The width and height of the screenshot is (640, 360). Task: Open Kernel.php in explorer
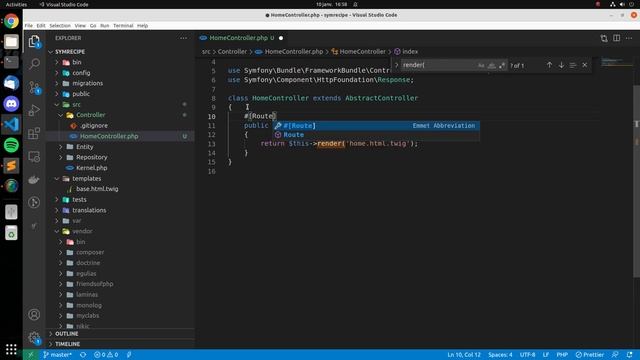click(120, 168)
